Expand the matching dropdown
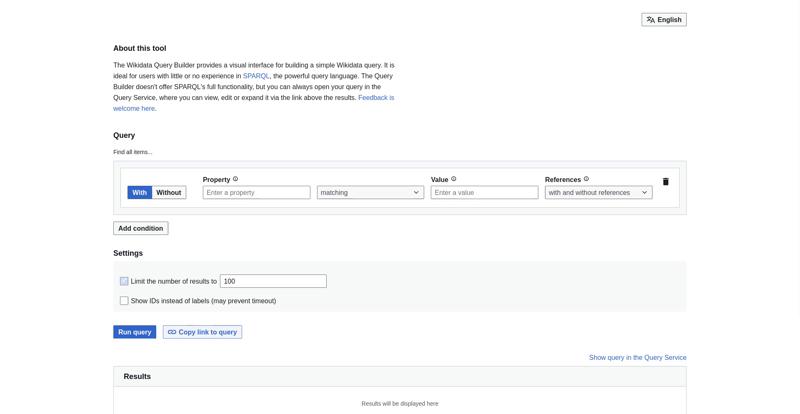 pyautogui.click(x=370, y=192)
